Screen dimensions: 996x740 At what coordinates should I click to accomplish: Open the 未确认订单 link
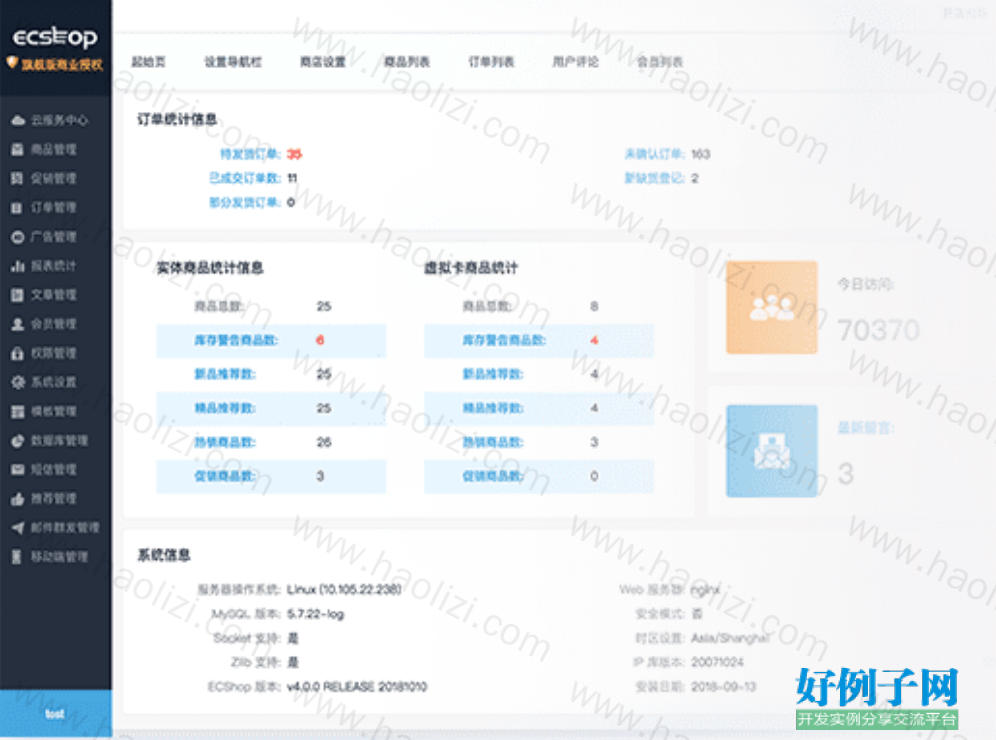654,154
